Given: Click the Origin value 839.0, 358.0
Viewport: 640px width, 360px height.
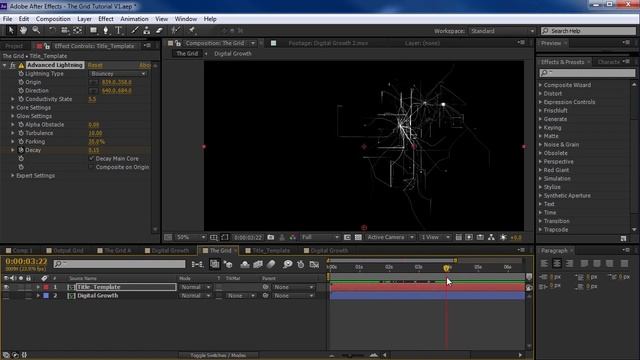Looking at the screenshot, I should tap(117, 82).
